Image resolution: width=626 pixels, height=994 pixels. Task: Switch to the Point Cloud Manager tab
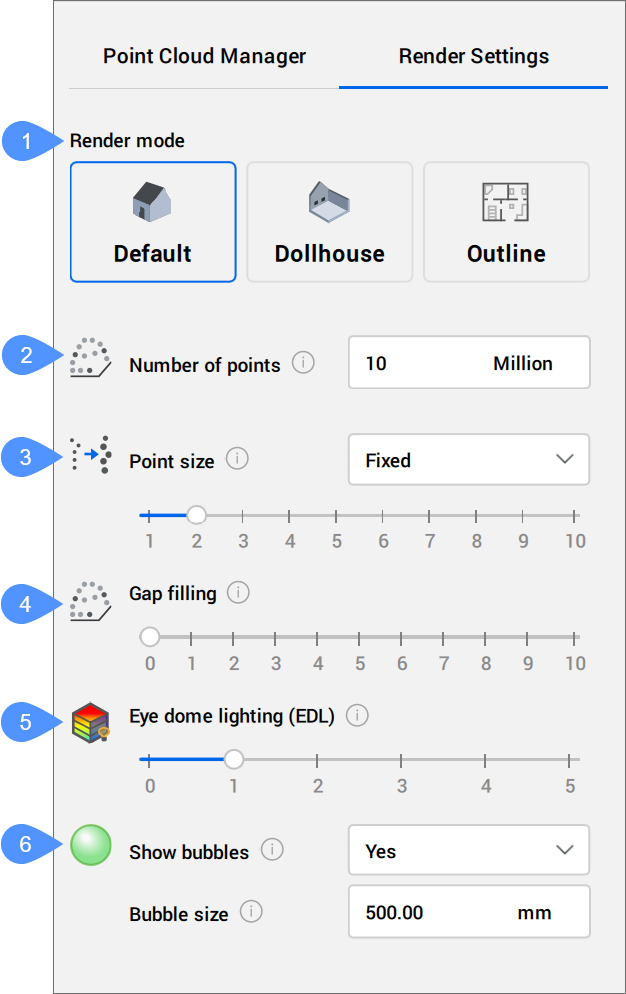(x=204, y=56)
